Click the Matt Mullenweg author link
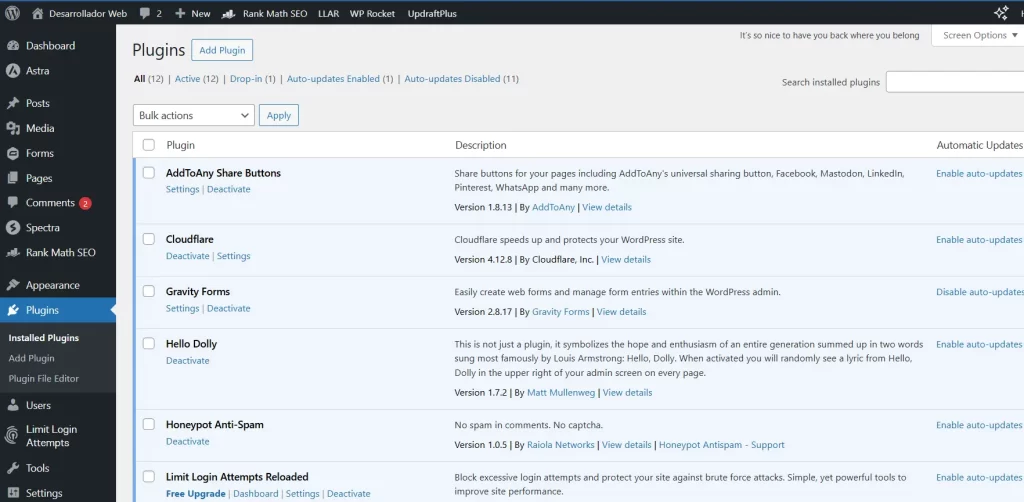The width and height of the screenshot is (1024, 502). pyautogui.click(x=561, y=392)
